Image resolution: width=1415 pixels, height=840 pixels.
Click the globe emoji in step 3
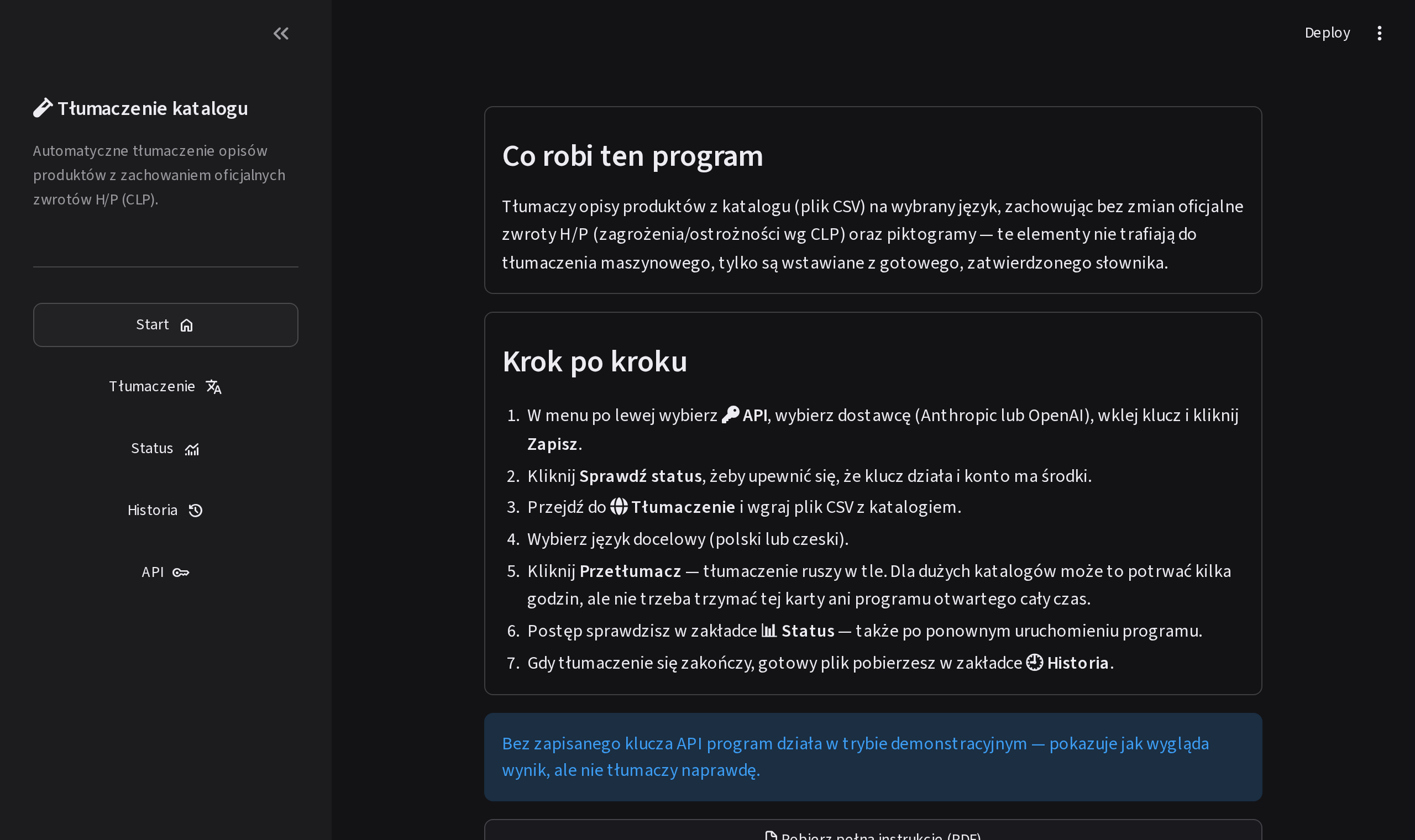click(x=619, y=506)
